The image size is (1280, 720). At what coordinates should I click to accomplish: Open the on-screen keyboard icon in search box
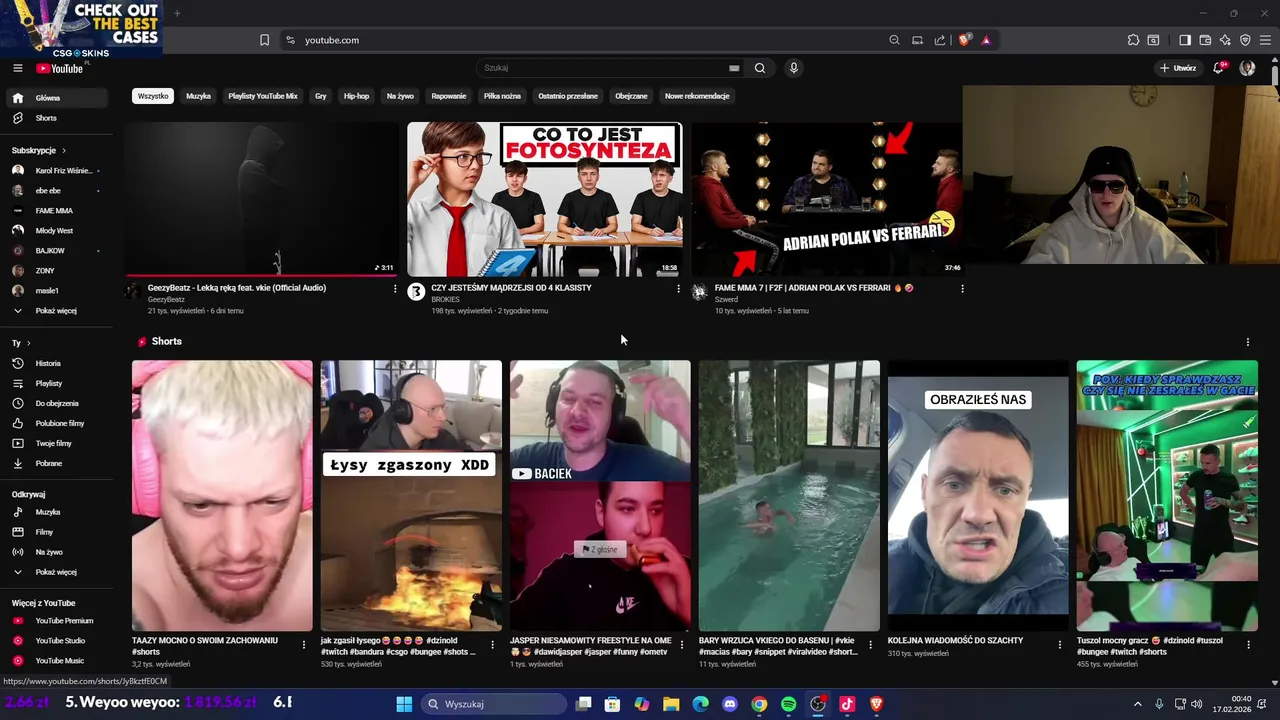pyautogui.click(x=734, y=68)
